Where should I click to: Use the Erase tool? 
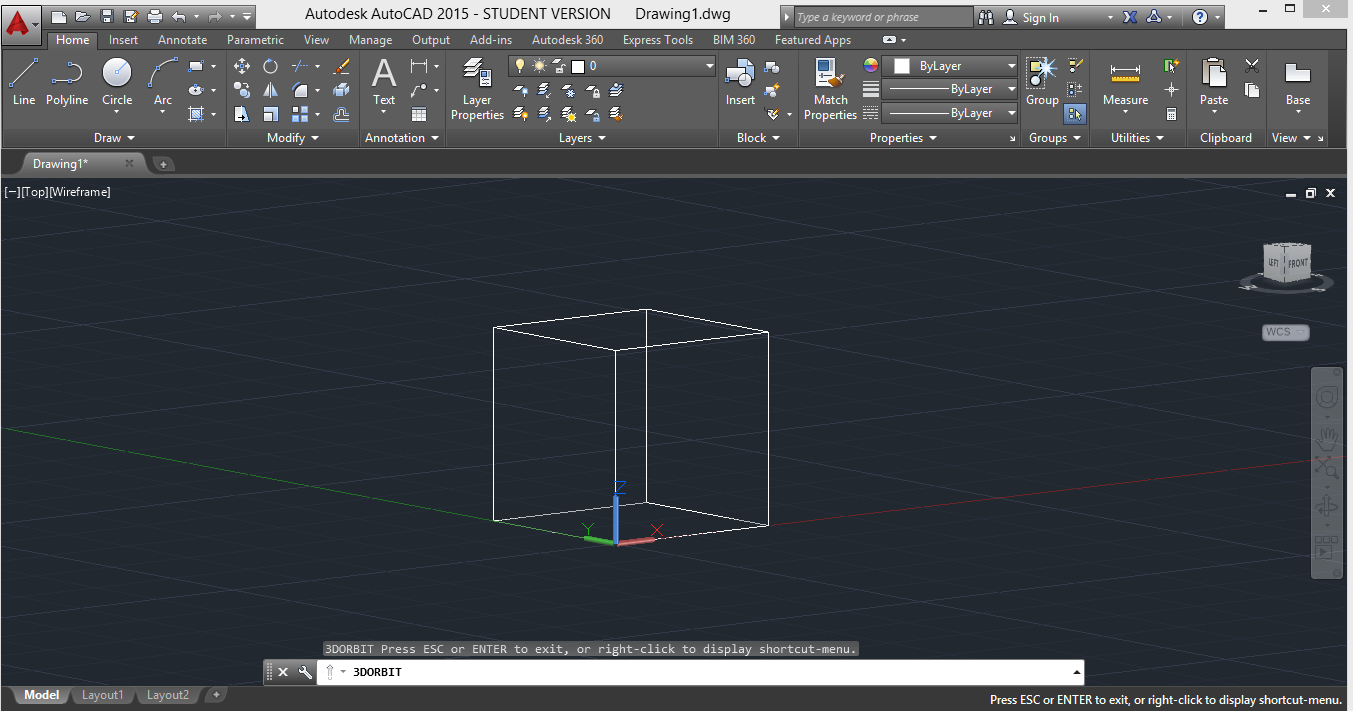[x=341, y=66]
